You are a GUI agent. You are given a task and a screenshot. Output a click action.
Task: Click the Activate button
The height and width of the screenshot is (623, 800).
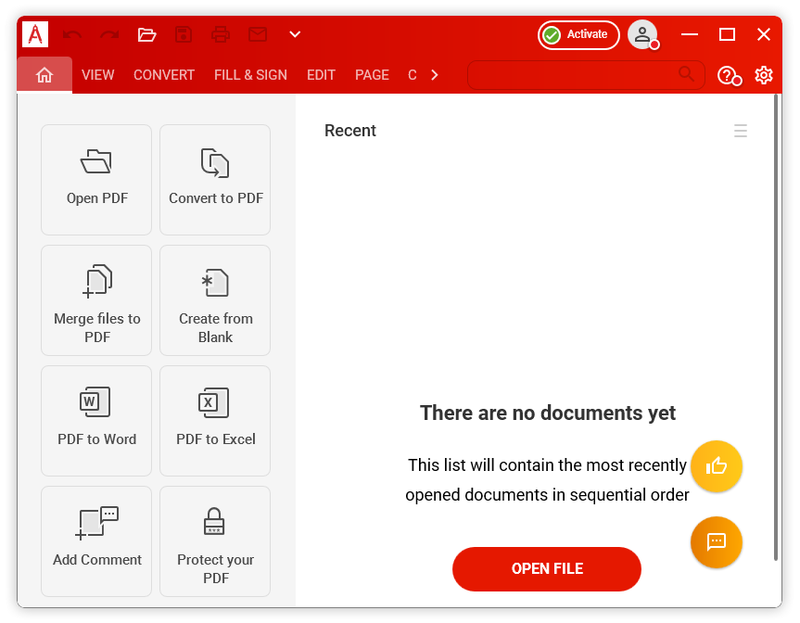coord(579,35)
